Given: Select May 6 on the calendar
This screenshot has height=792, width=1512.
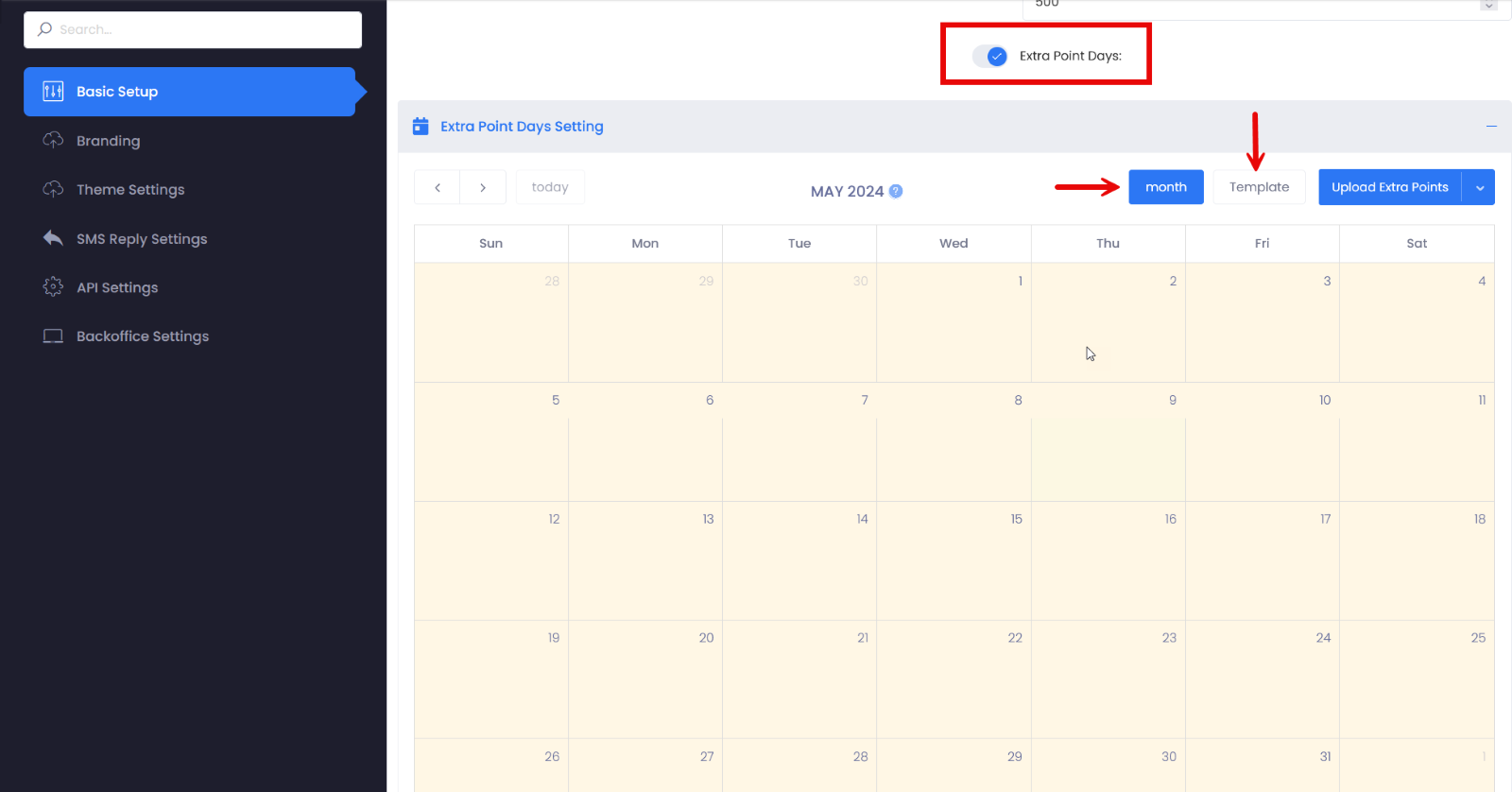Looking at the screenshot, I should pyautogui.click(x=645, y=441).
